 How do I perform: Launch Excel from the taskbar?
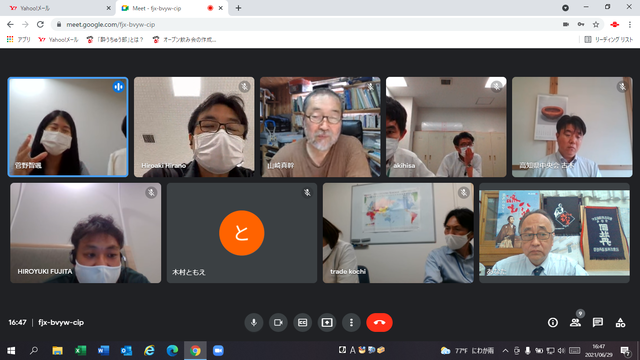[80, 351]
